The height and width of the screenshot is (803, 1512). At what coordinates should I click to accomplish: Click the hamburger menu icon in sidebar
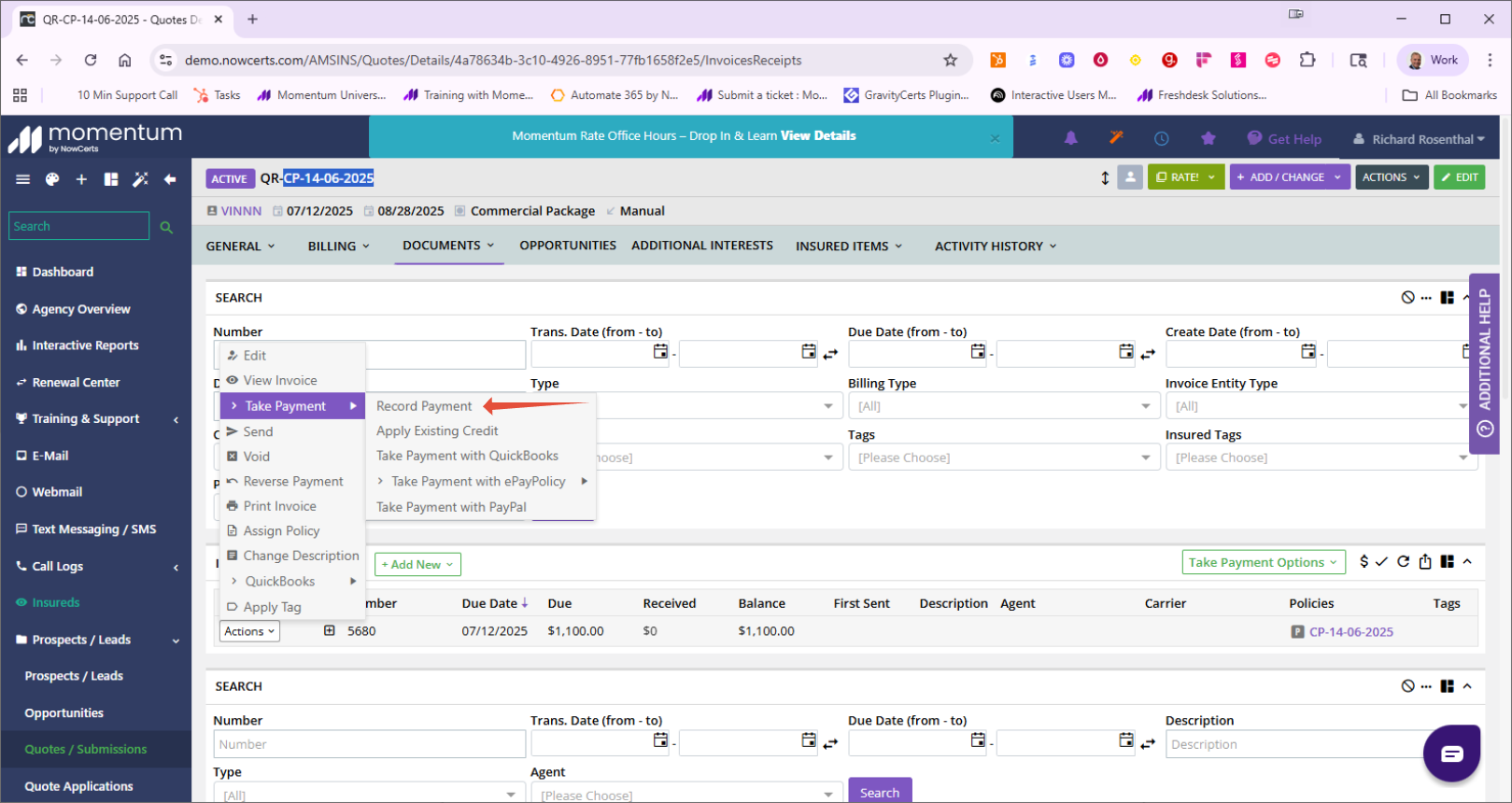click(x=23, y=179)
